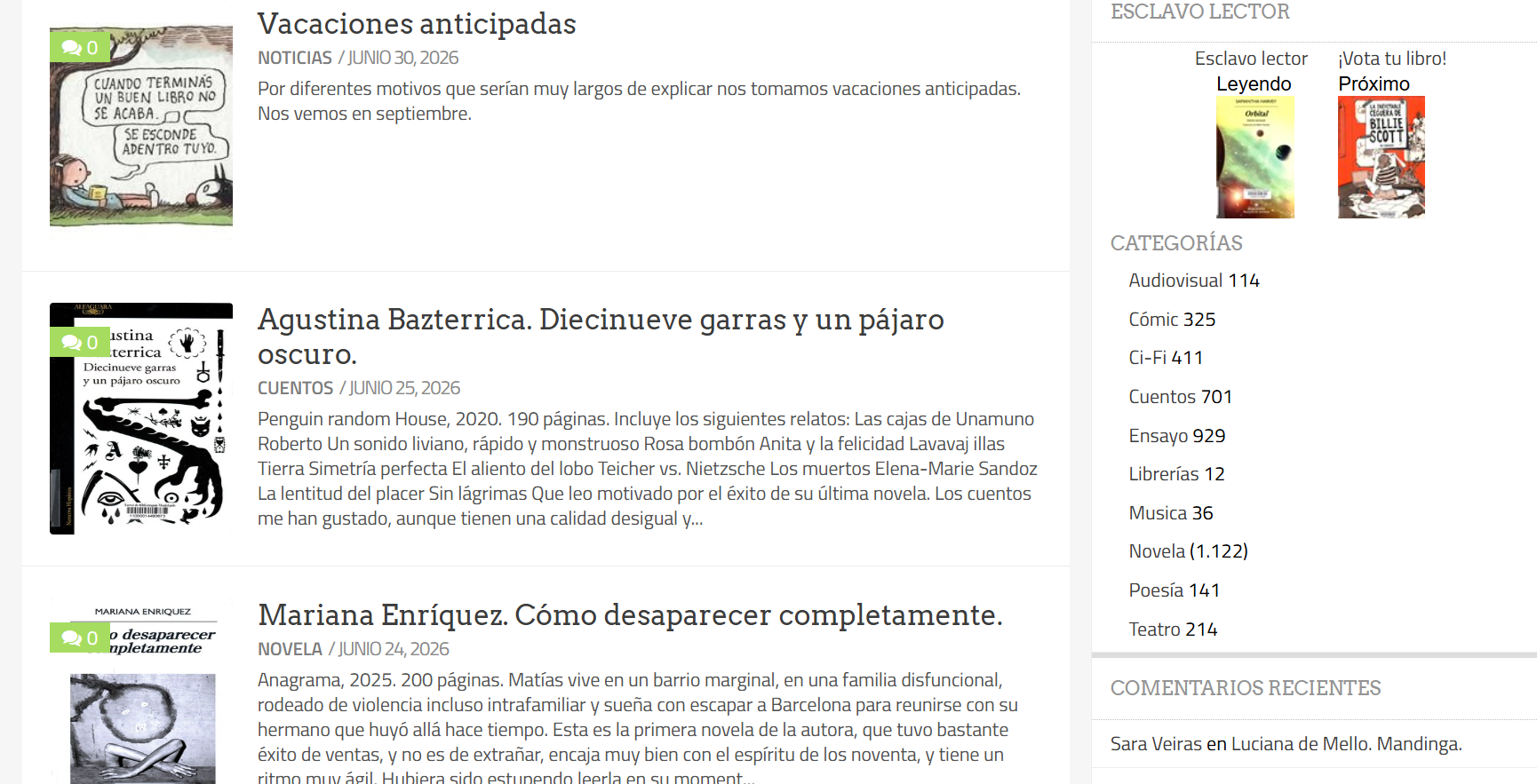1537x784 pixels.
Task: Open the 0 comments badge on Vacaciones anticipadas
Action: [x=80, y=47]
